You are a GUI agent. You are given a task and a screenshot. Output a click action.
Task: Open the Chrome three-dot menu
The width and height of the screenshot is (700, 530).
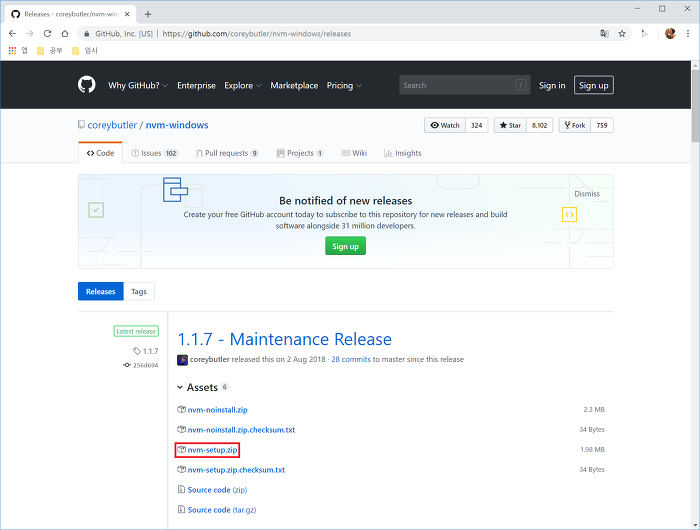pos(688,33)
